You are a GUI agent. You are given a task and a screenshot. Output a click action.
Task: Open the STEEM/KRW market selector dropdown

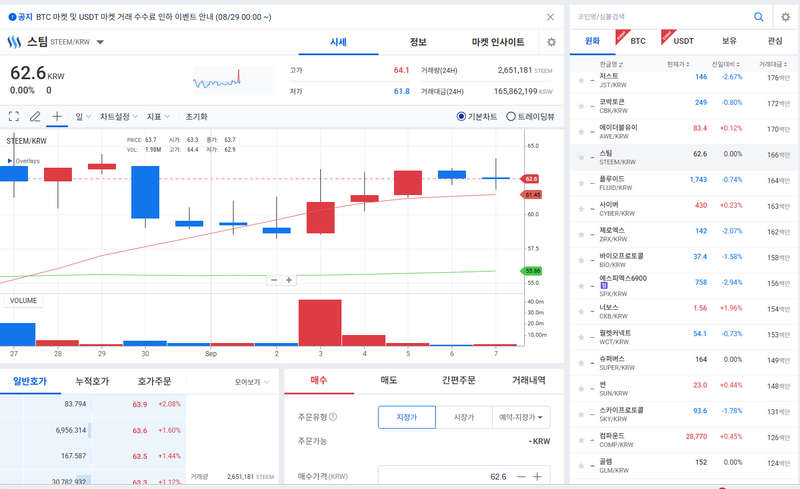coord(100,42)
